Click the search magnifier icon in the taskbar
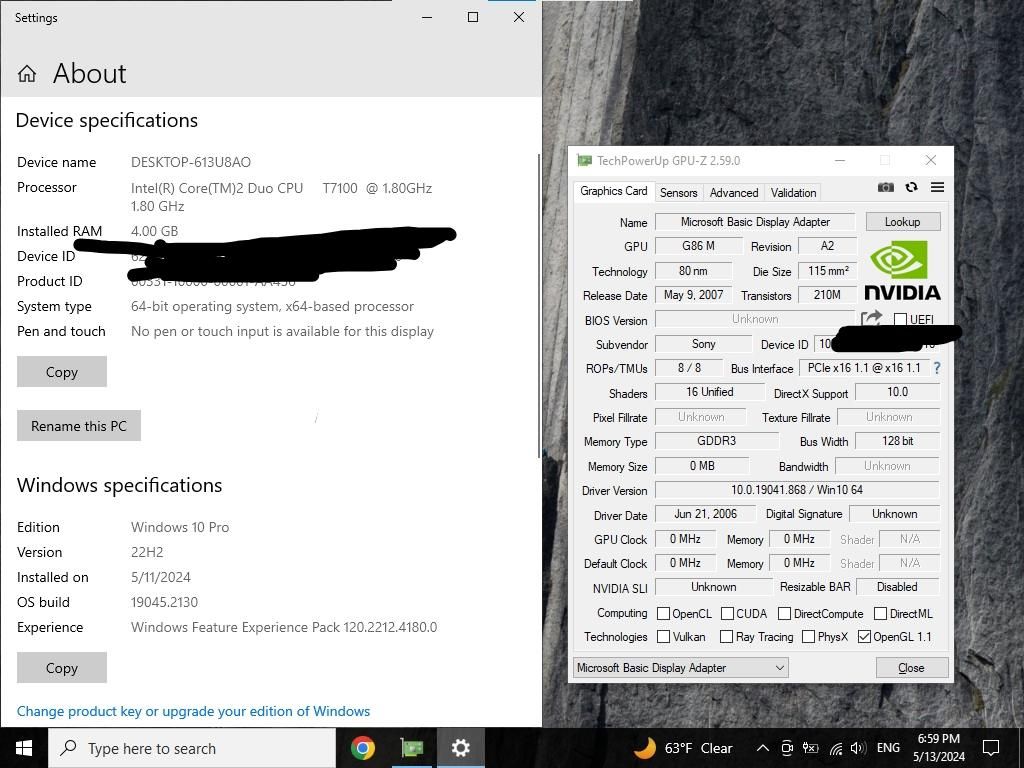This screenshot has width=1024, height=768. click(68, 748)
